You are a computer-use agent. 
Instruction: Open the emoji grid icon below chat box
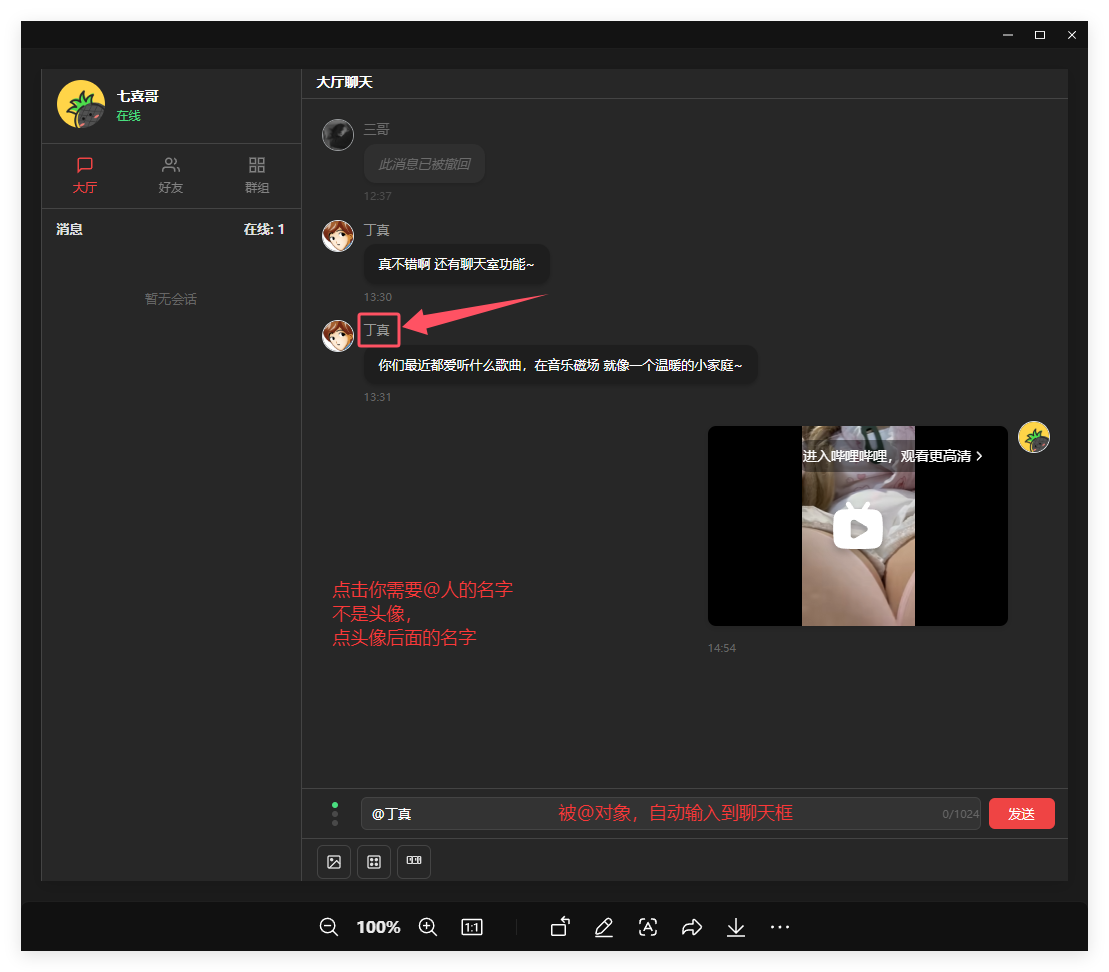pos(374,862)
